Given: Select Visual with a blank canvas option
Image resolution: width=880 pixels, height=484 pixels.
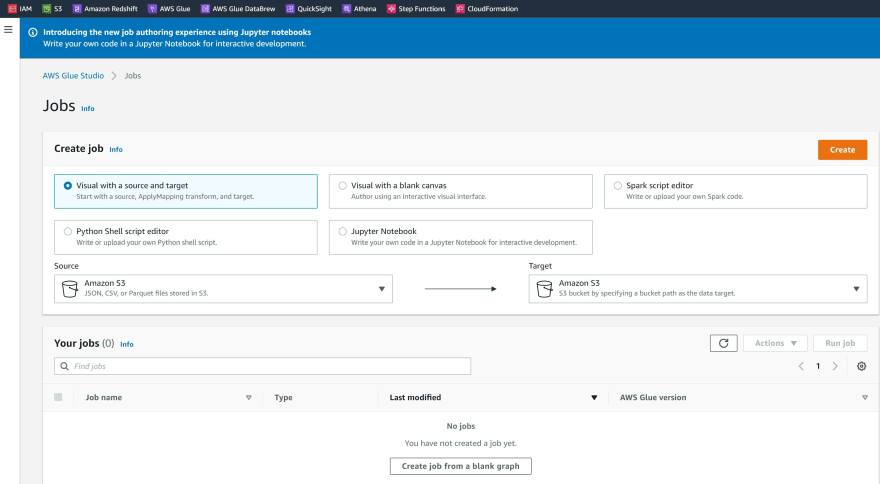Looking at the screenshot, I should (x=461, y=191).
